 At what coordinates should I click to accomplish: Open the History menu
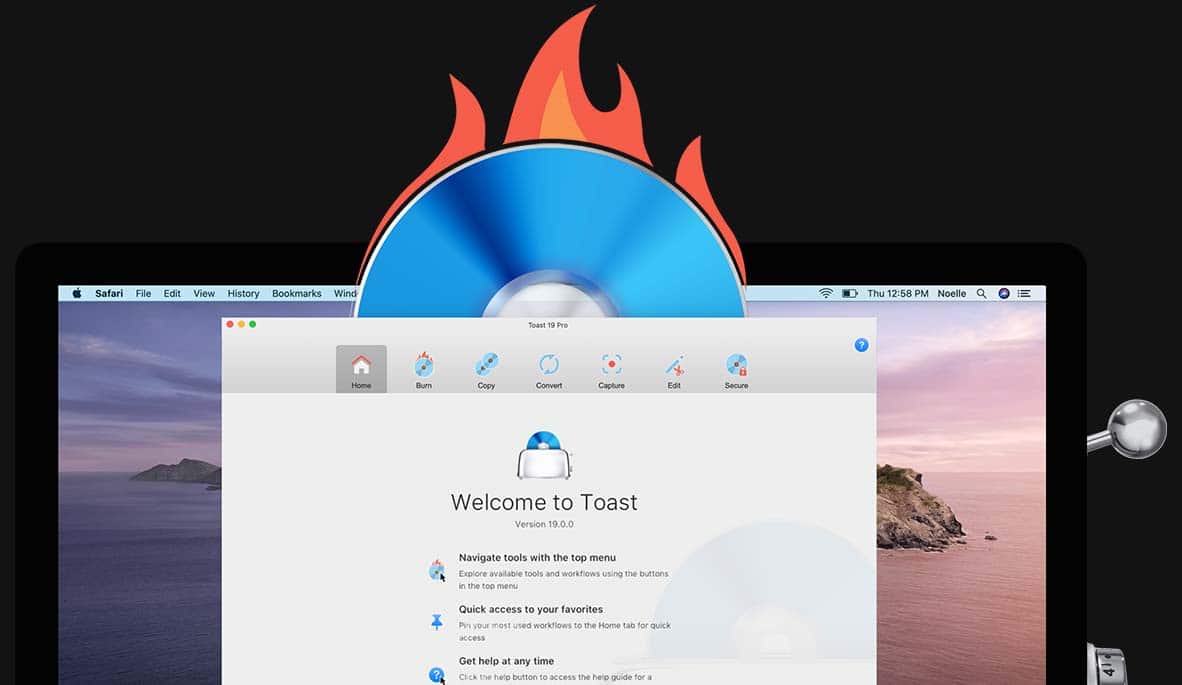tap(243, 293)
